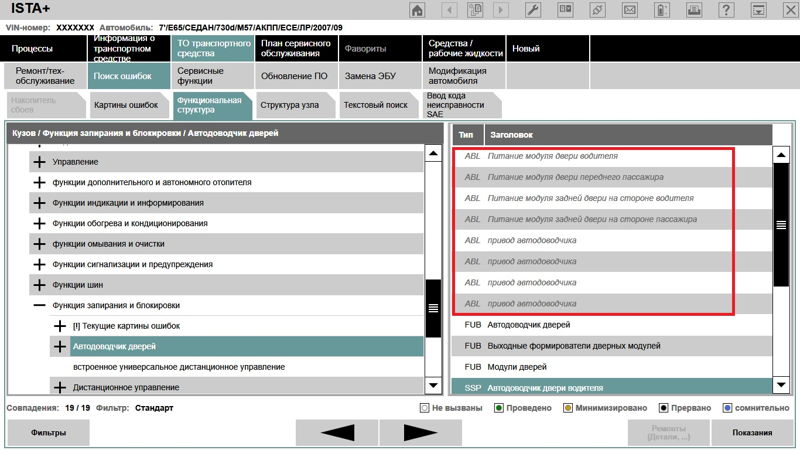Screen dimensions: 800x450
Task: Open the 'Текстовый поиск' tab
Action: [375, 104]
